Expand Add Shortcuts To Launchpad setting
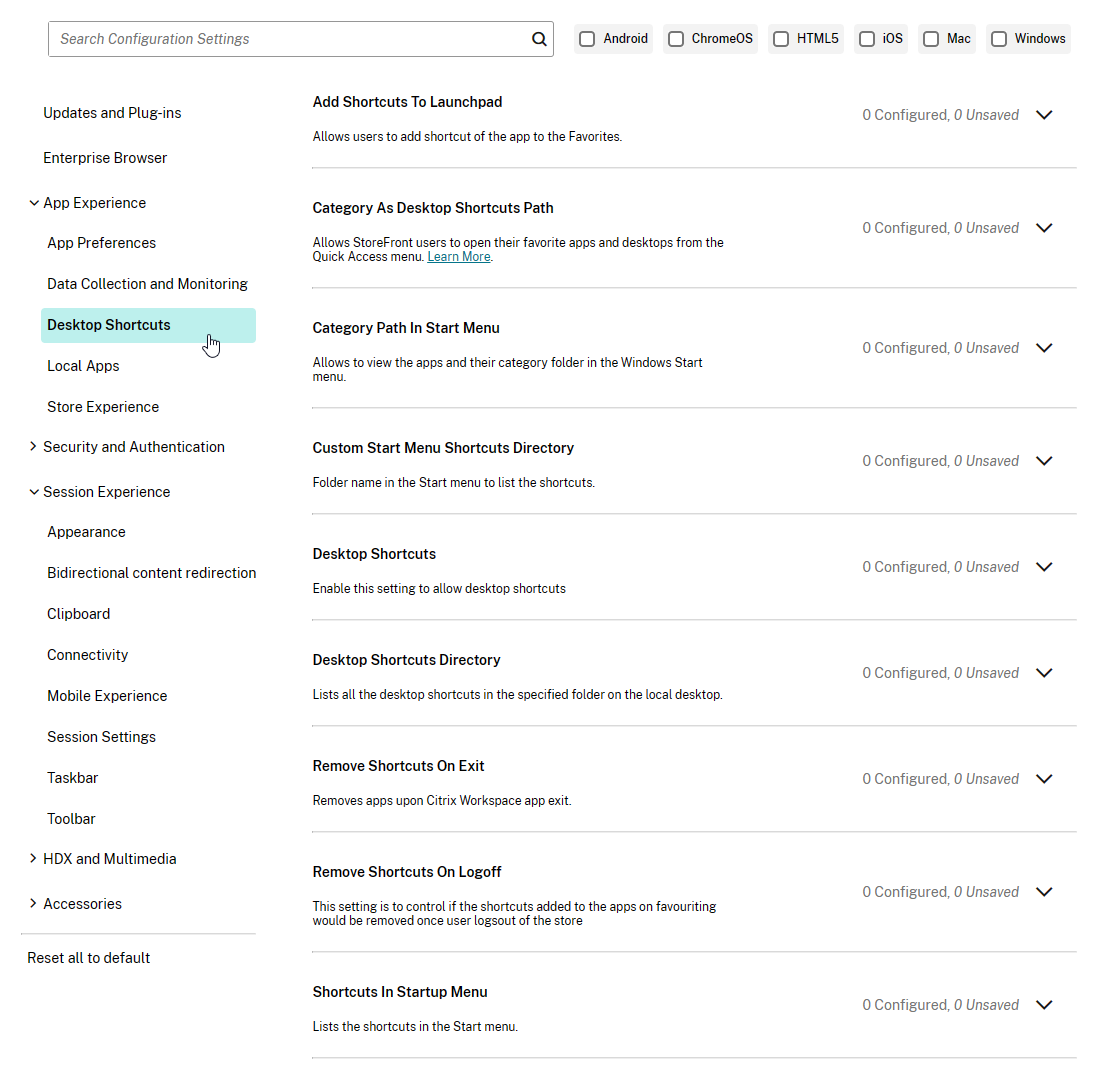 point(1044,115)
